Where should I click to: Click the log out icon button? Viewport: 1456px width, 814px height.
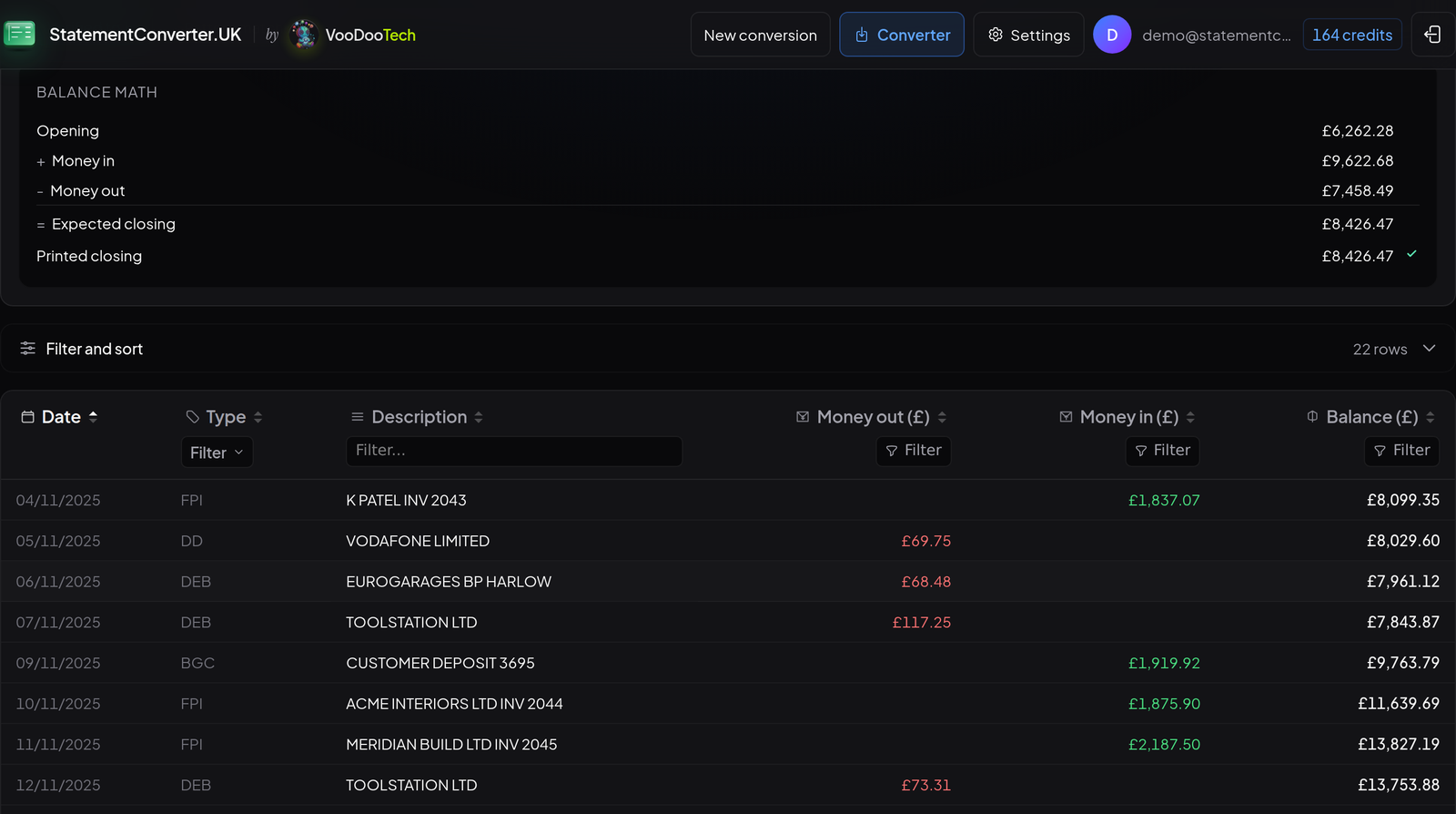[1432, 35]
